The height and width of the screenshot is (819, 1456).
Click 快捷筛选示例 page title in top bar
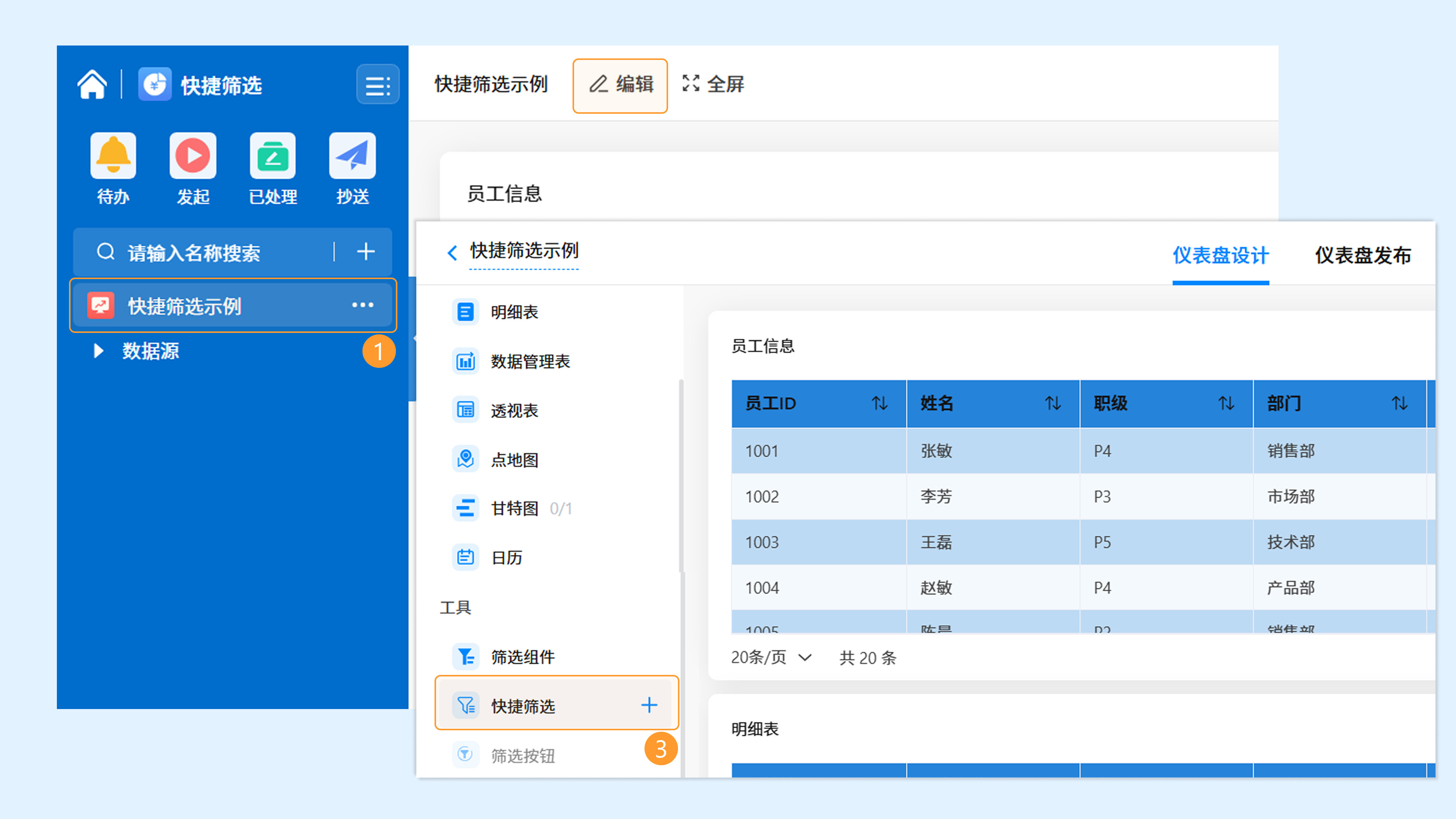click(x=491, y=84)
